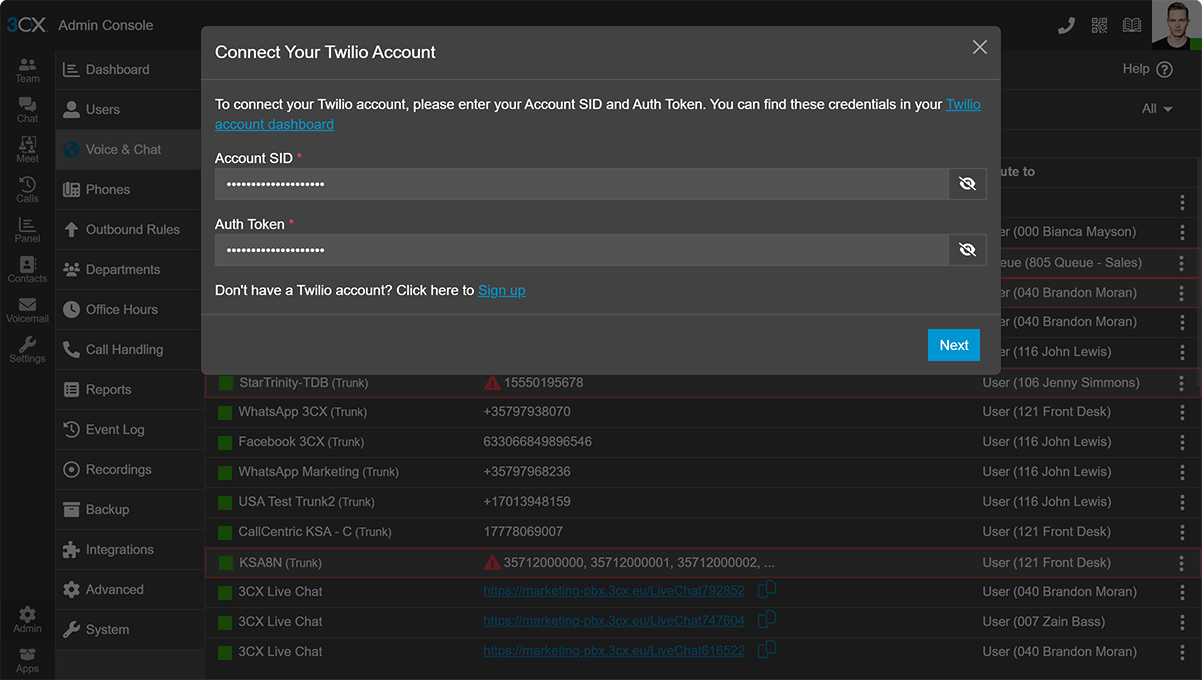Open options menu for 805 Queue - Sales row
Screen dimensions: 1202x680
[x=1182, y=263]
